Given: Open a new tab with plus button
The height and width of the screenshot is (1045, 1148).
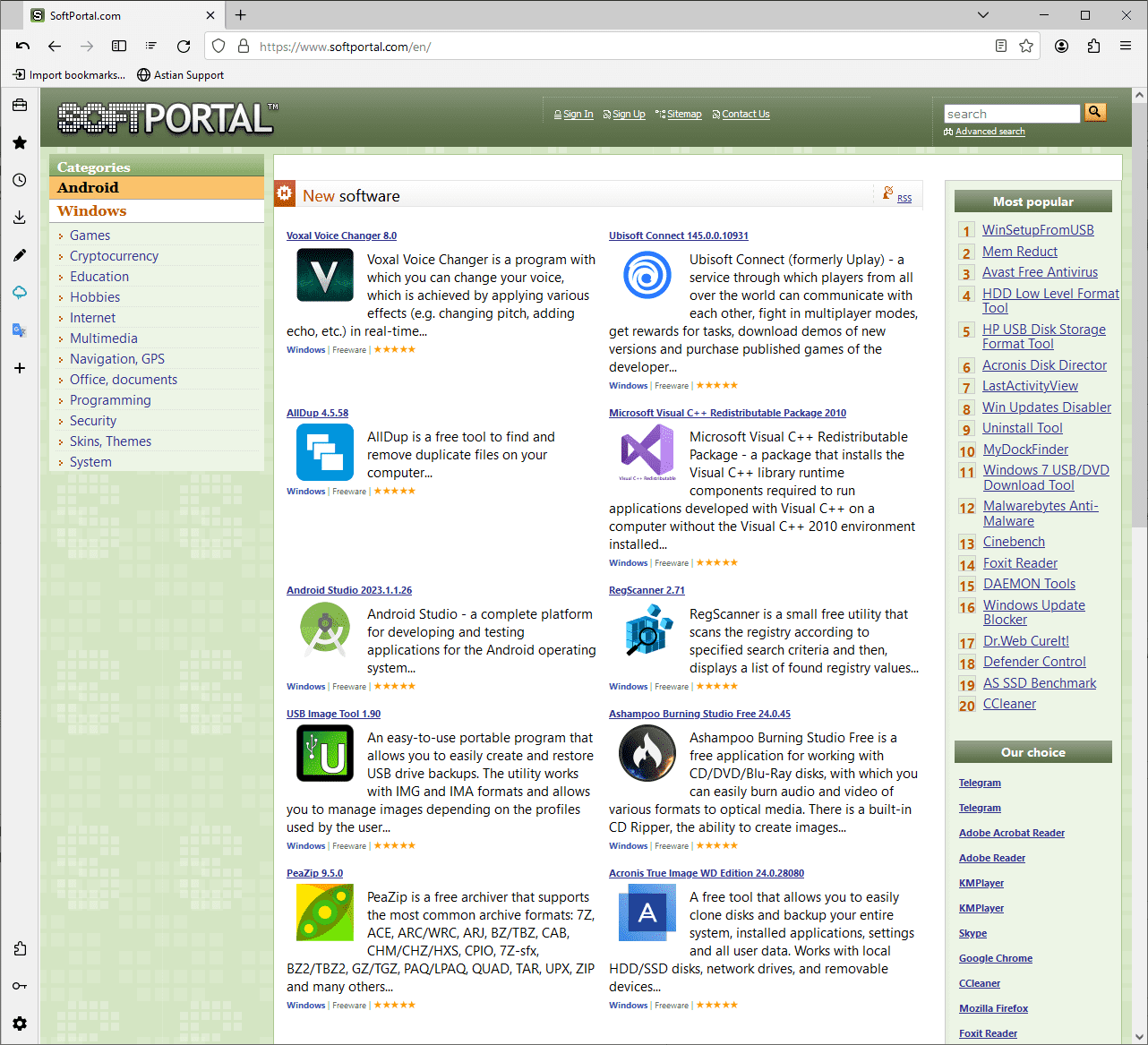Looking at the screenshot, I should click(x=241, y=15).
